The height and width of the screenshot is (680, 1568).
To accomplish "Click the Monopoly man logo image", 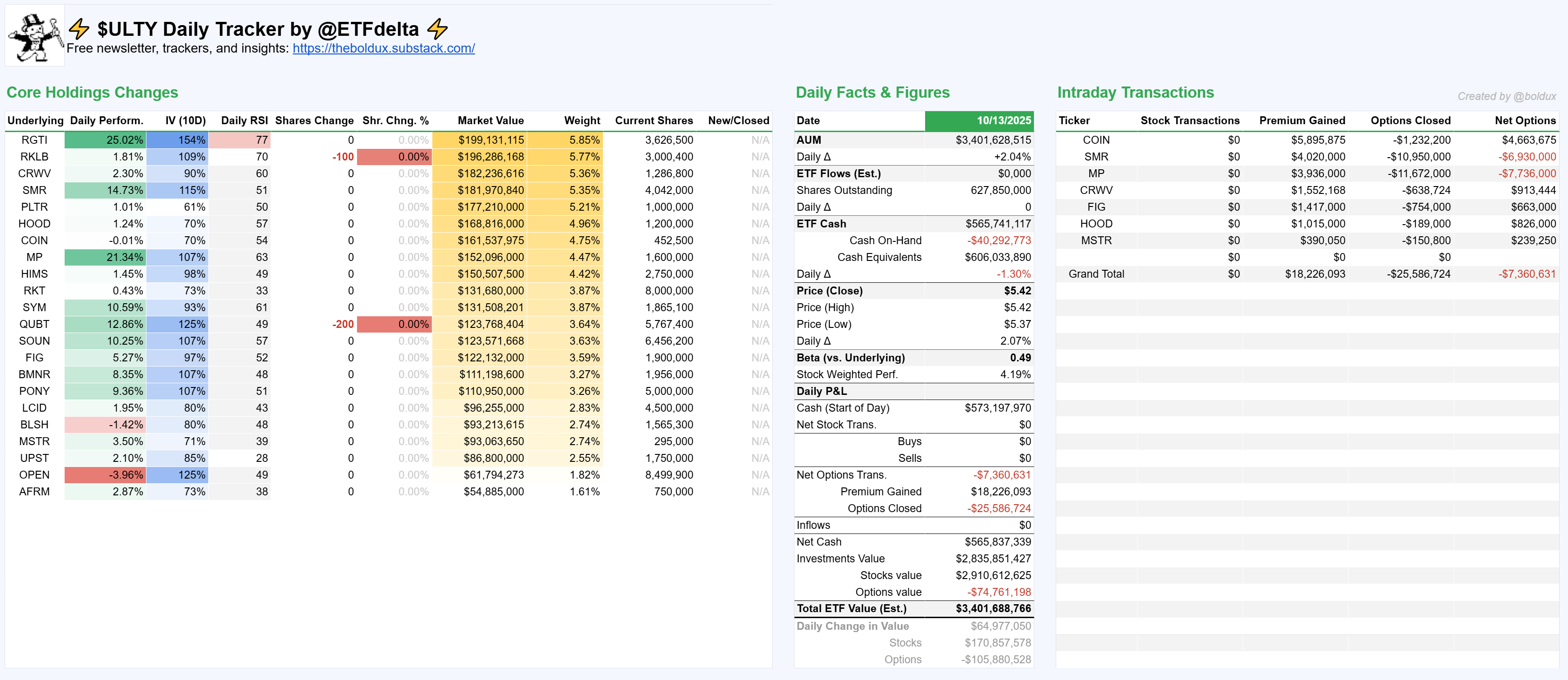I will [35, 36].
